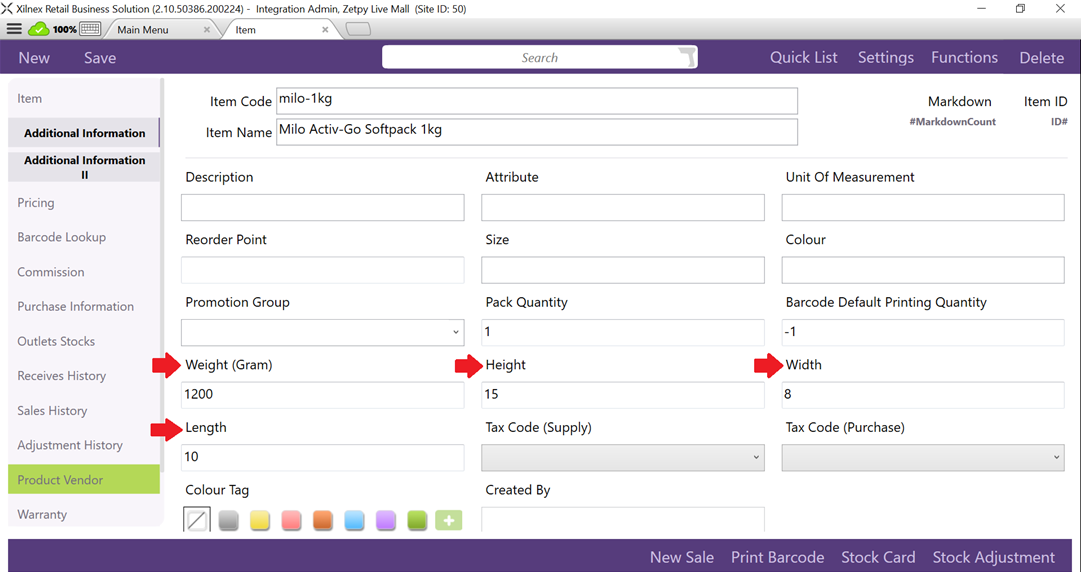Select the blue colour tag
The image size is (1081, 572).
click(x=354, y=520)
